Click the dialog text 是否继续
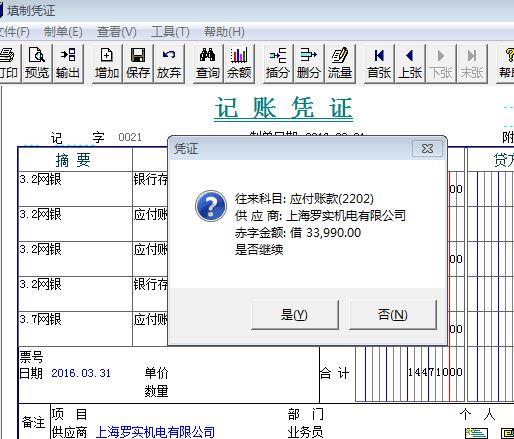514x439 pixels. click(259, 249)
